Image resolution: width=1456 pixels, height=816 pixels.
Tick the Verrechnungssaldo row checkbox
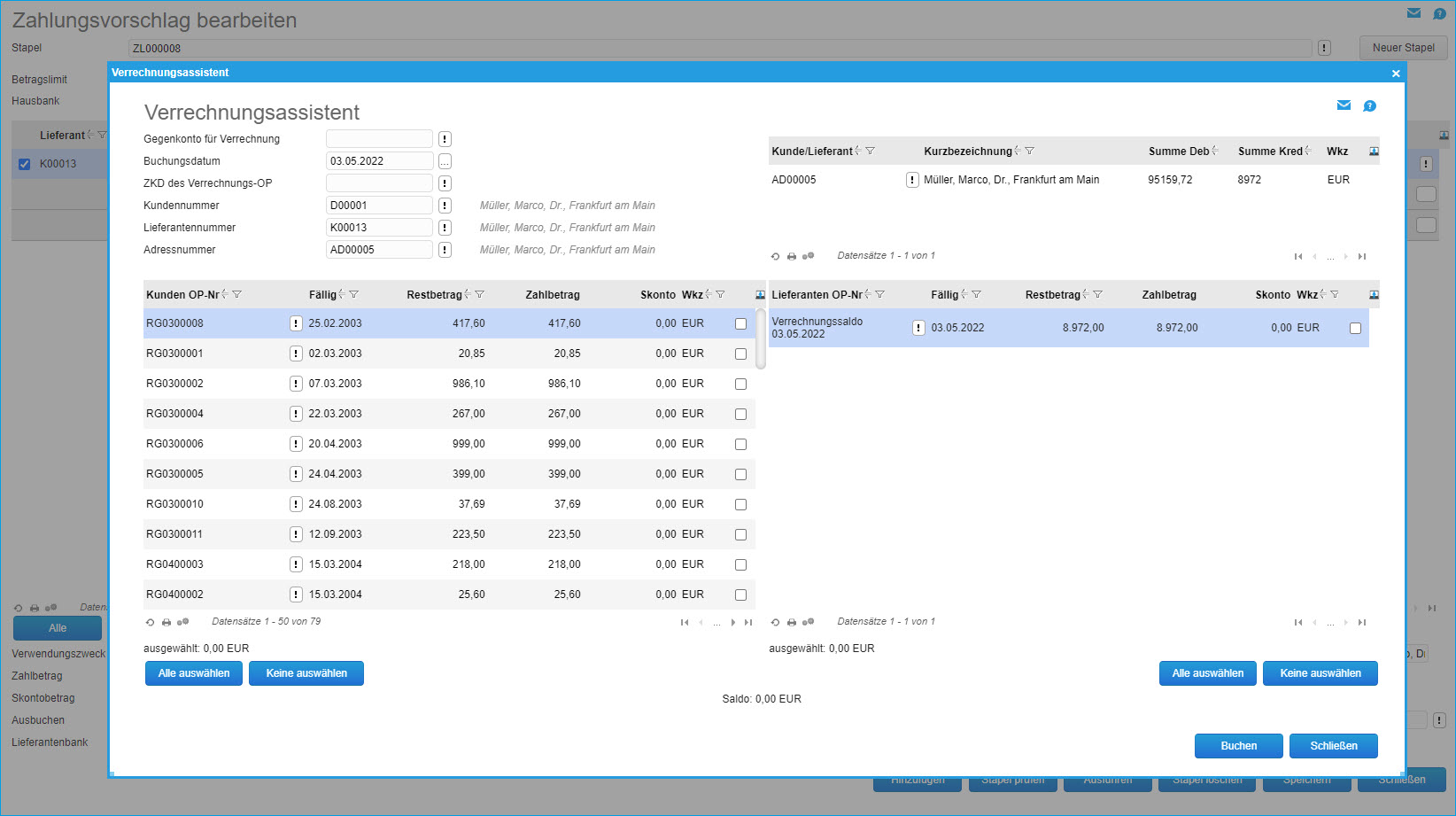point(1355,328)
